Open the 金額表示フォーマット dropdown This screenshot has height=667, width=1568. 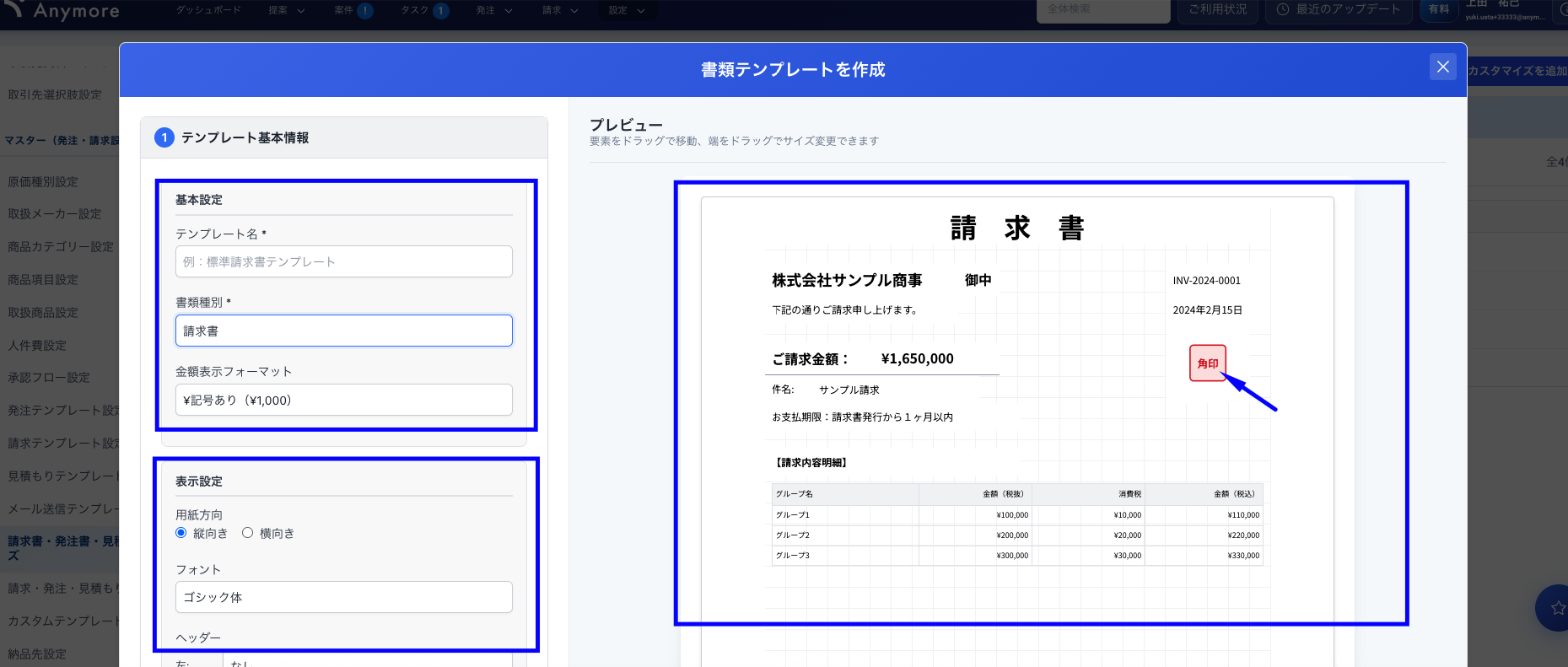click(x=343, y=400)
